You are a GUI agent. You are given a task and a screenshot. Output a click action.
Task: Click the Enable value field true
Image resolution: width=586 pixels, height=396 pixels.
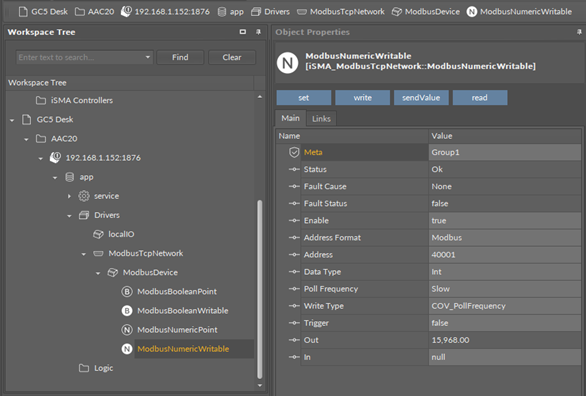point(505,220)
